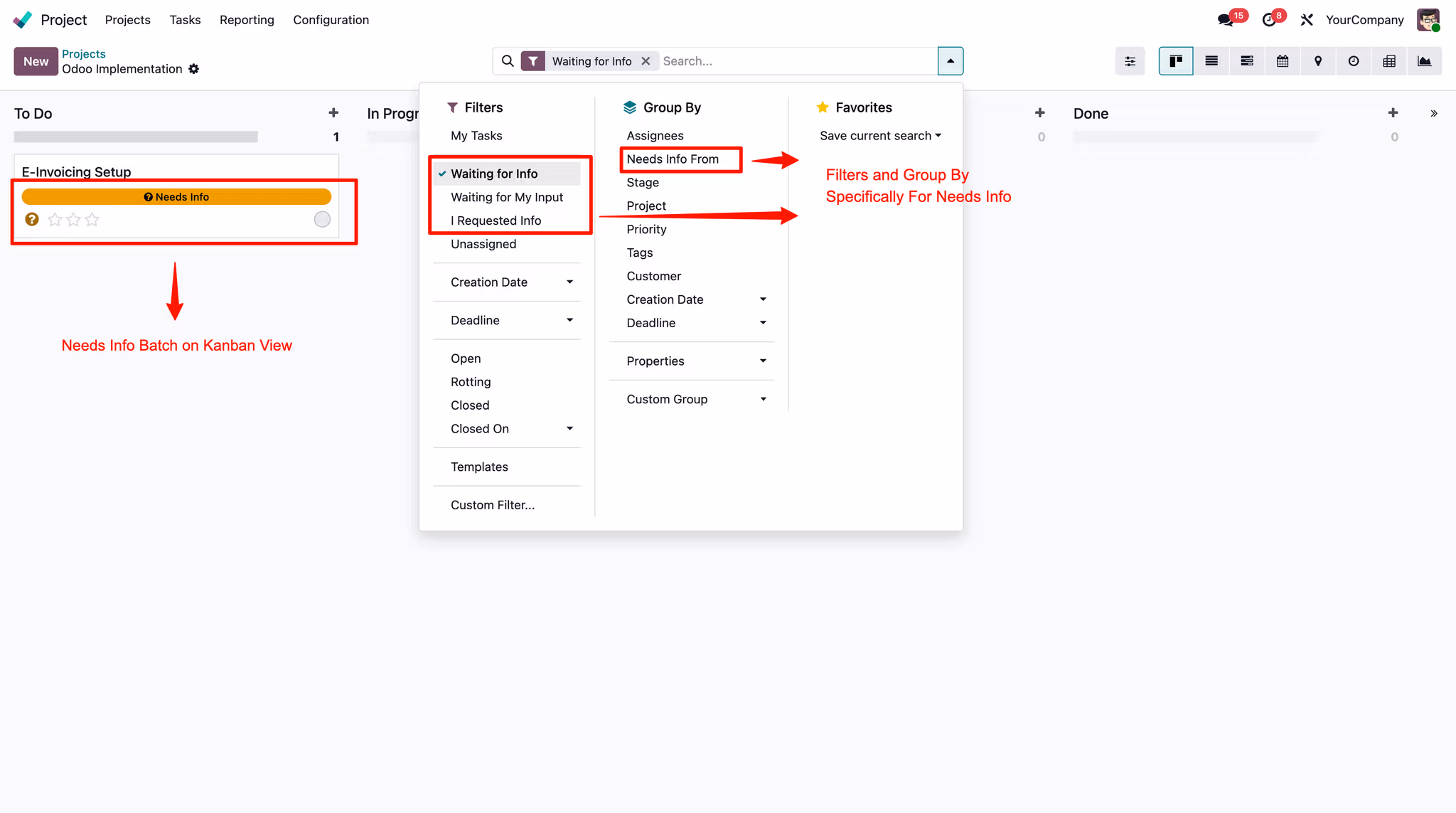Open Save current search dropdown
Image resolution: width=1456 pixels, height=813 pixels.
pyautogui.click(x=880, y=136)
